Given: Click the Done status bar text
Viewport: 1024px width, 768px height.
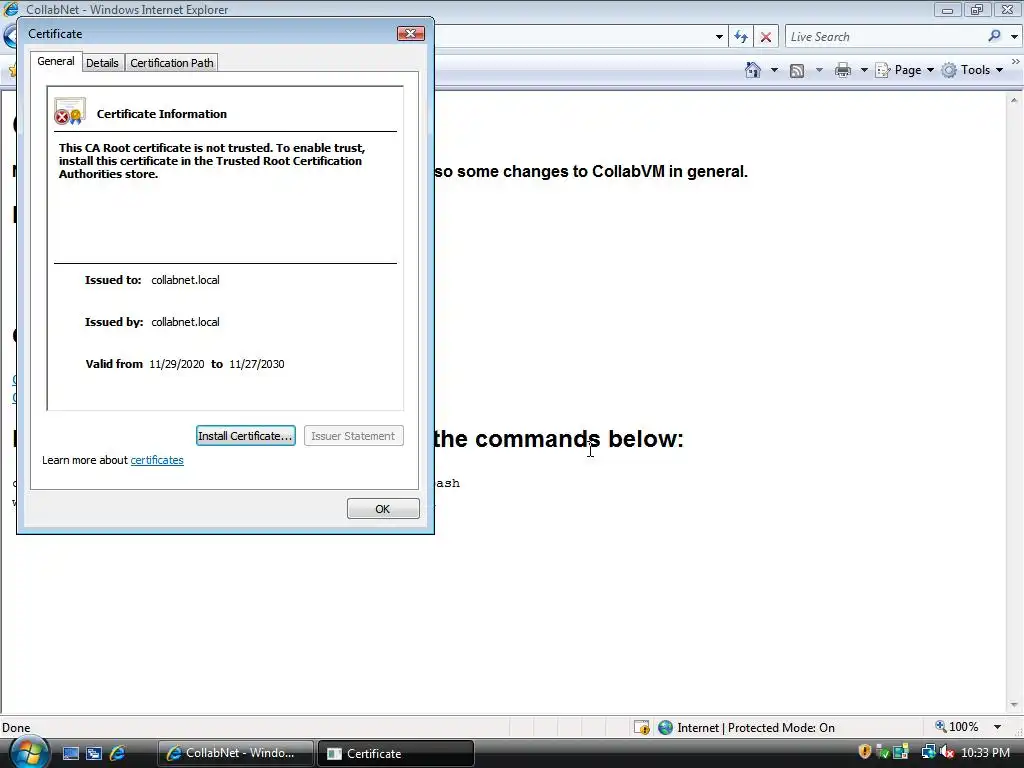Looking at the screenshot, I should [16, 728].
